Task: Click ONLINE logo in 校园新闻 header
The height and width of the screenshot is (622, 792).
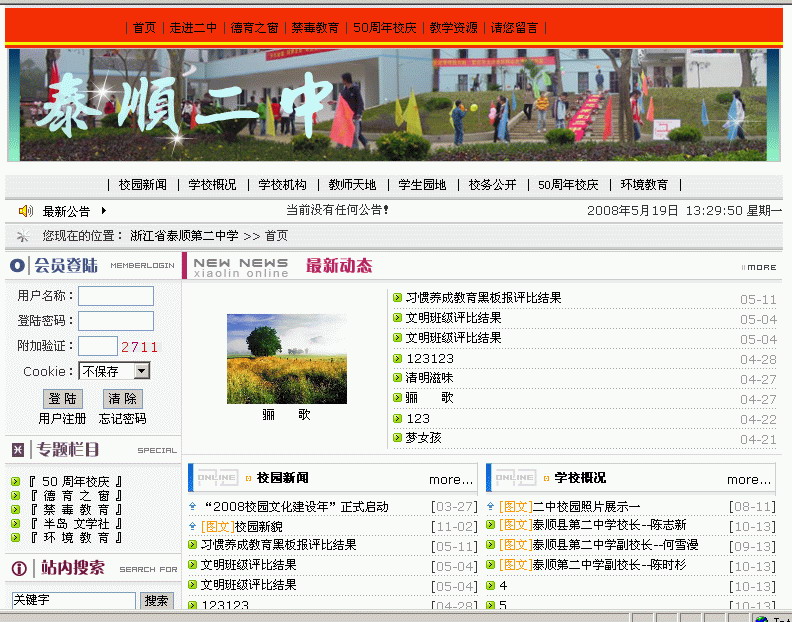Action: [217, 477]
